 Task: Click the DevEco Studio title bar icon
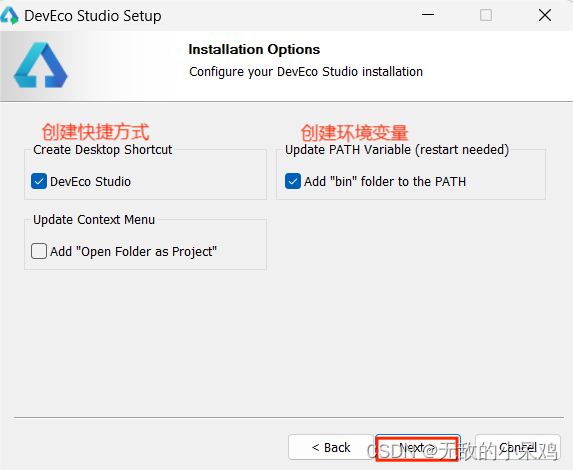[x=9, y=16]
